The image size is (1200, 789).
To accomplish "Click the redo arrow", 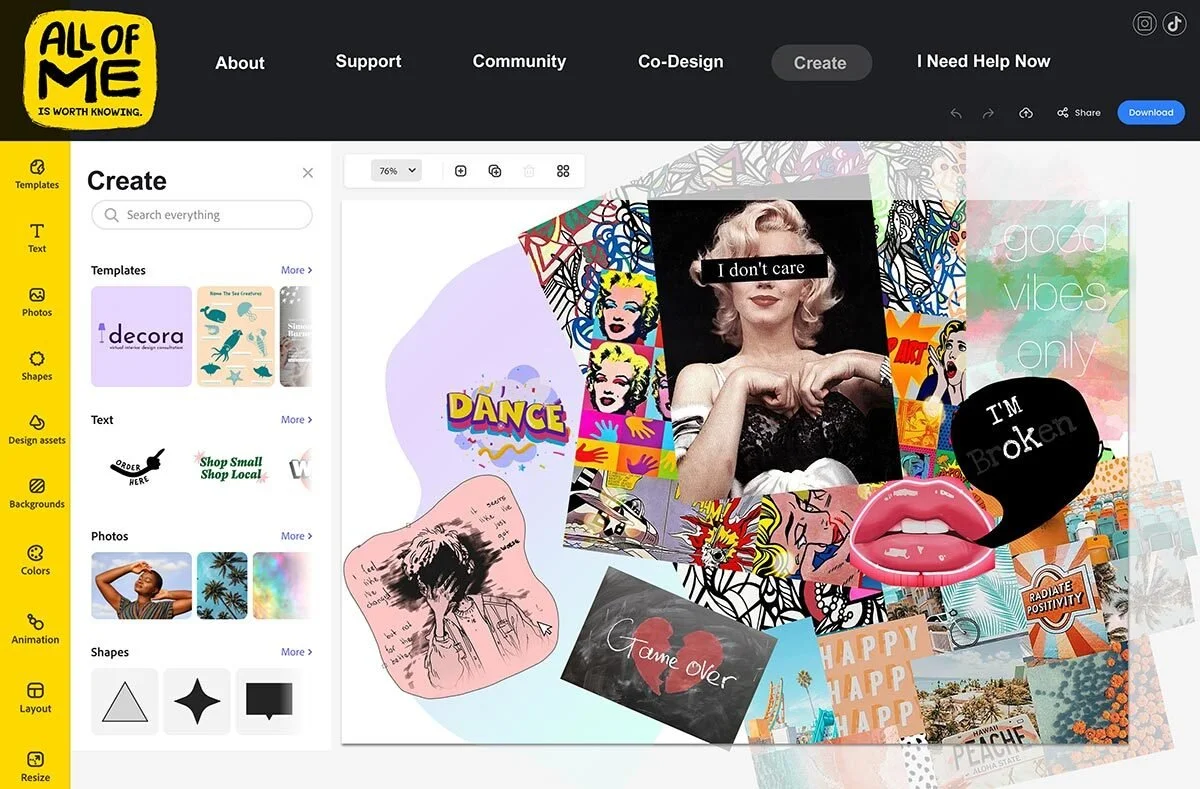I will click(988, 113).
